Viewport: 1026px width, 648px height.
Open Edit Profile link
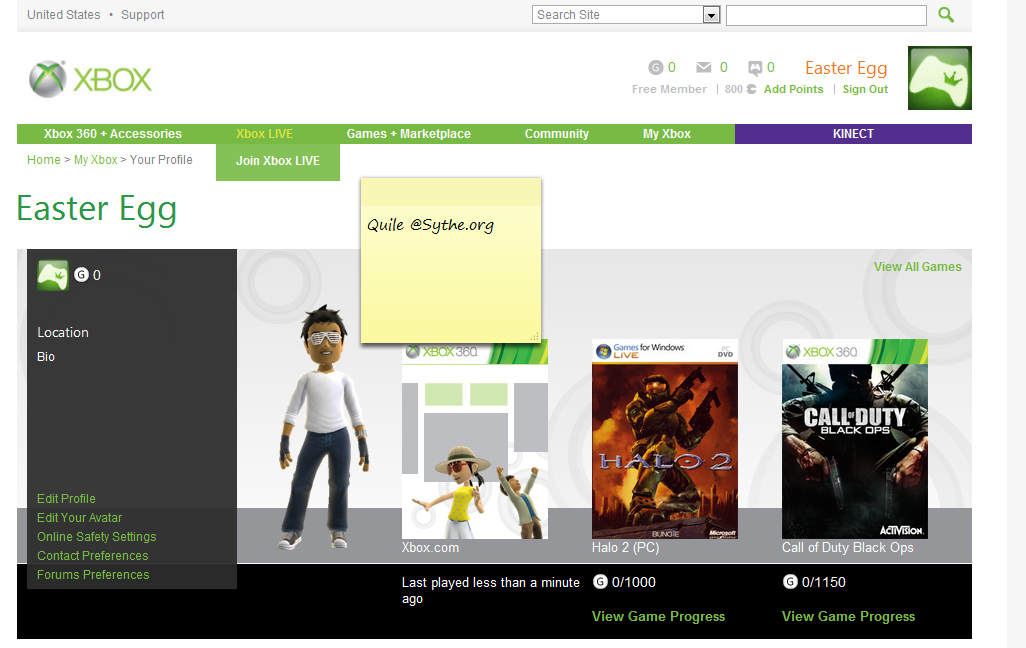(x=66, y=499)
